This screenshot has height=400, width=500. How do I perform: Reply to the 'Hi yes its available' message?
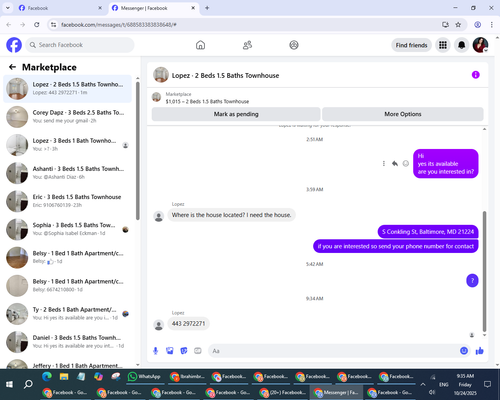click(x=395, y=163)
